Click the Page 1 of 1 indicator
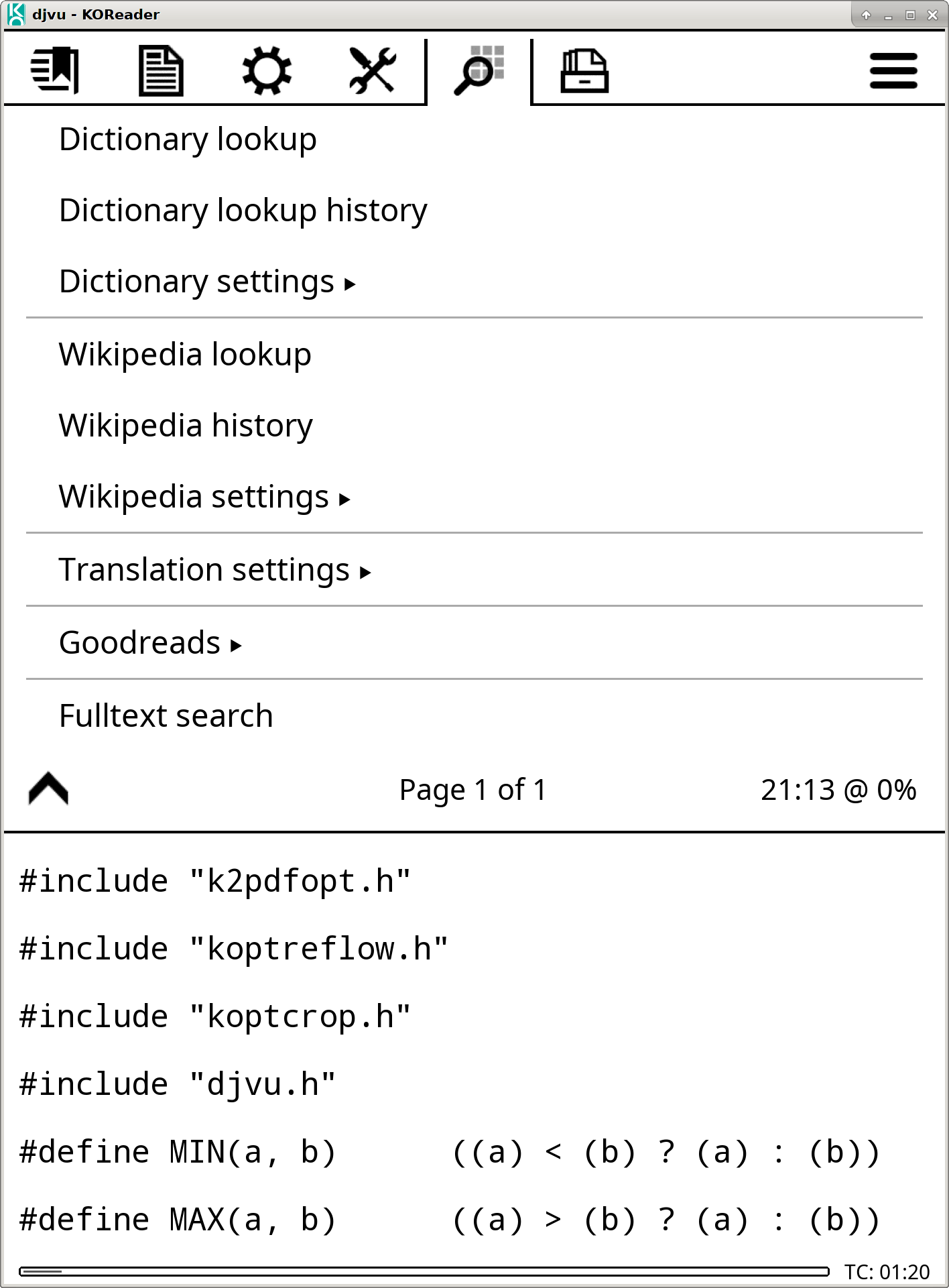 click(472, 788)
